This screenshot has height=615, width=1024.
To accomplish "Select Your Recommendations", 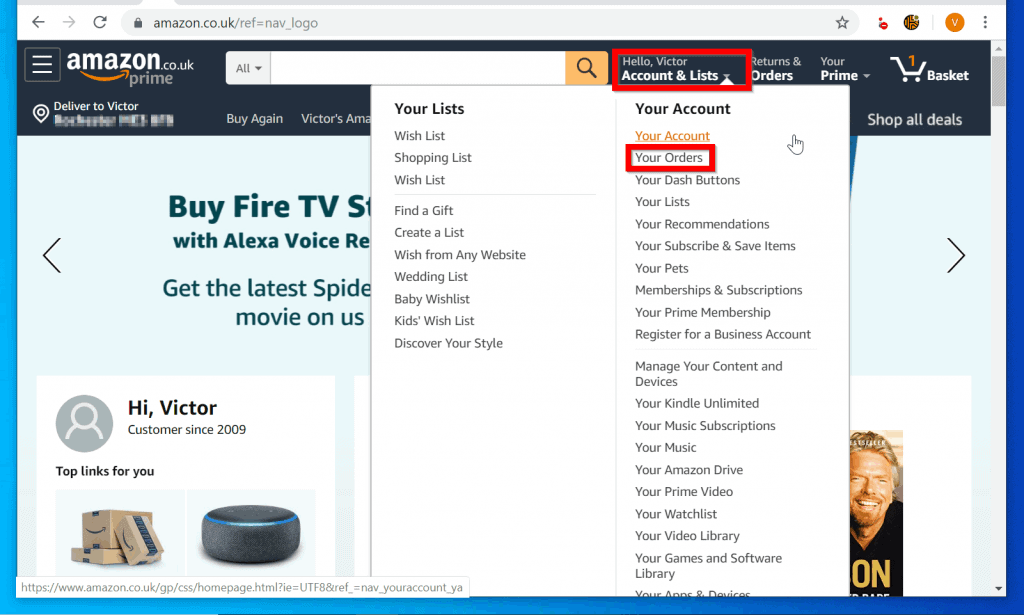I will [702, 224].
